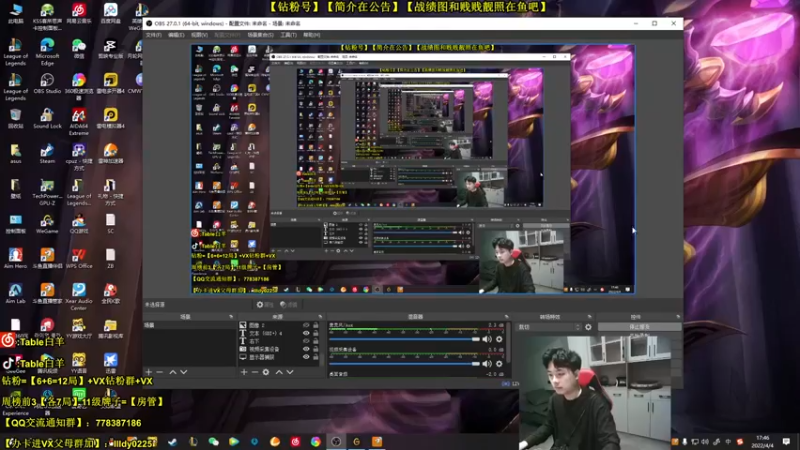Open the 场景集合(S) menu in OBS
Viewport: 800px width, 450px height.
260,35
